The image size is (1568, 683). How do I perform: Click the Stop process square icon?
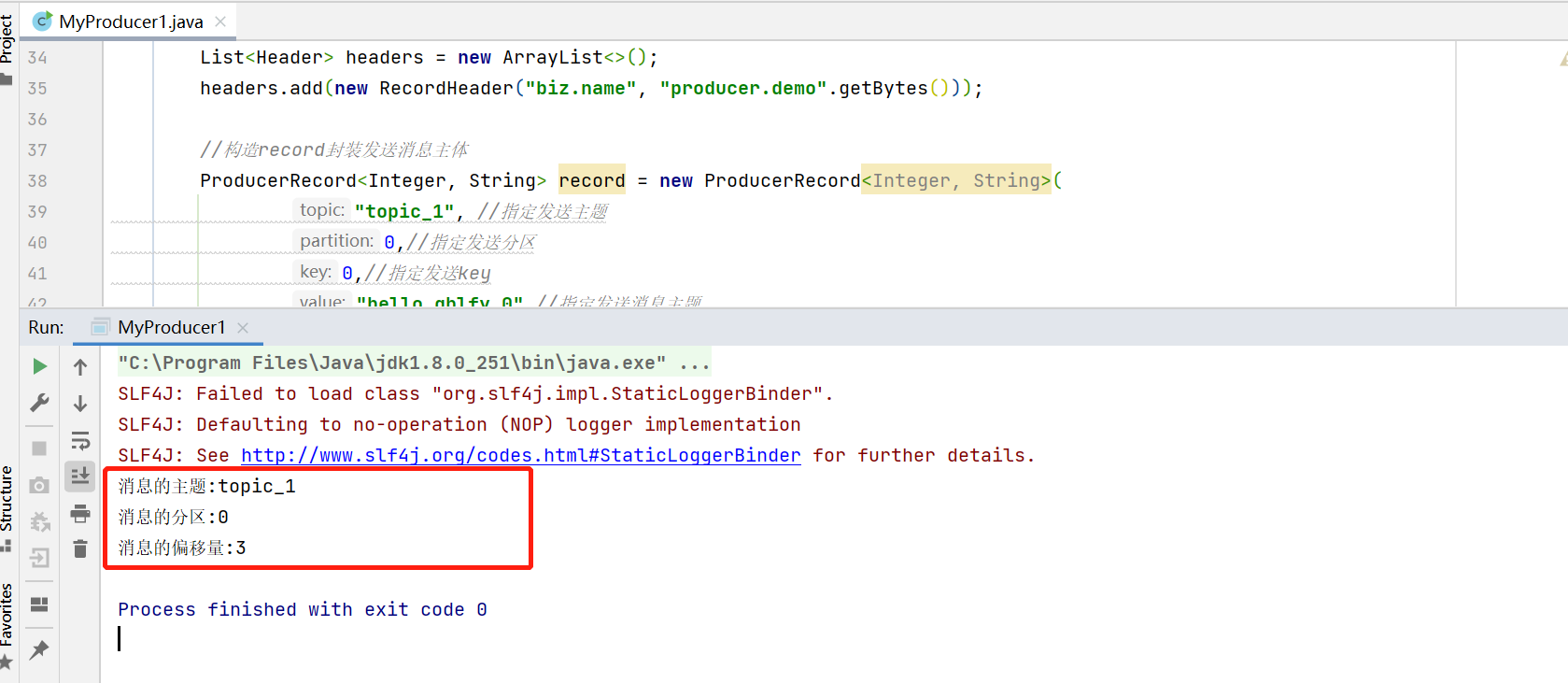pyautogui.click(x=39, y=448)
